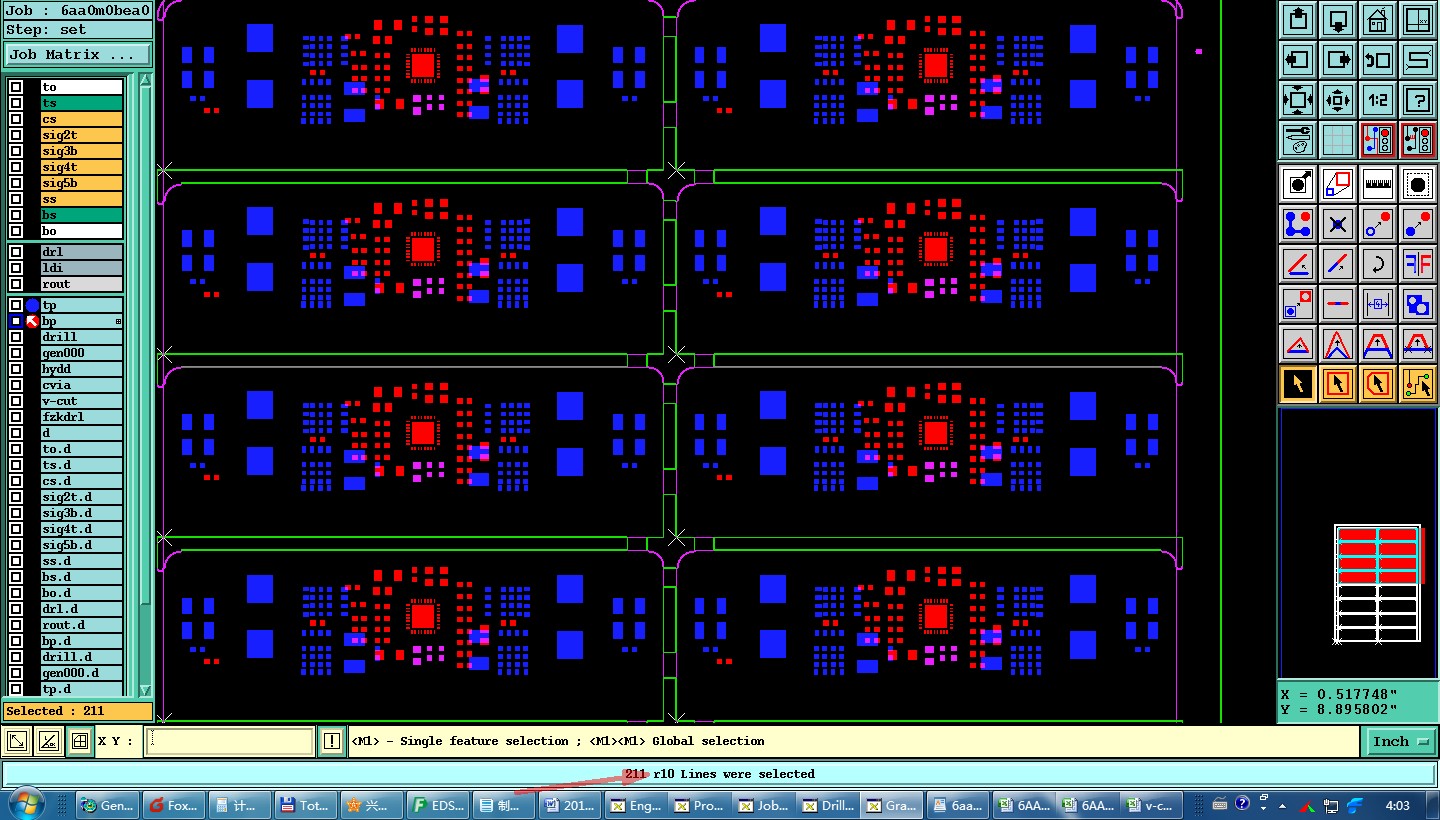
Task: Click the X Y coordinate input field
Action: point(230,741)
